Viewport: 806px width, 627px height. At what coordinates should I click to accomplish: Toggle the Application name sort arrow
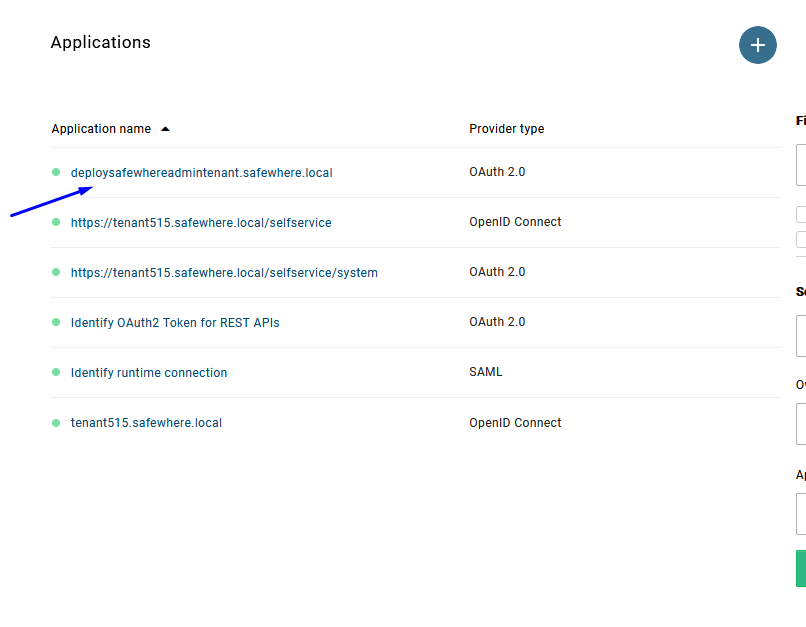click(x=165, y=129)
